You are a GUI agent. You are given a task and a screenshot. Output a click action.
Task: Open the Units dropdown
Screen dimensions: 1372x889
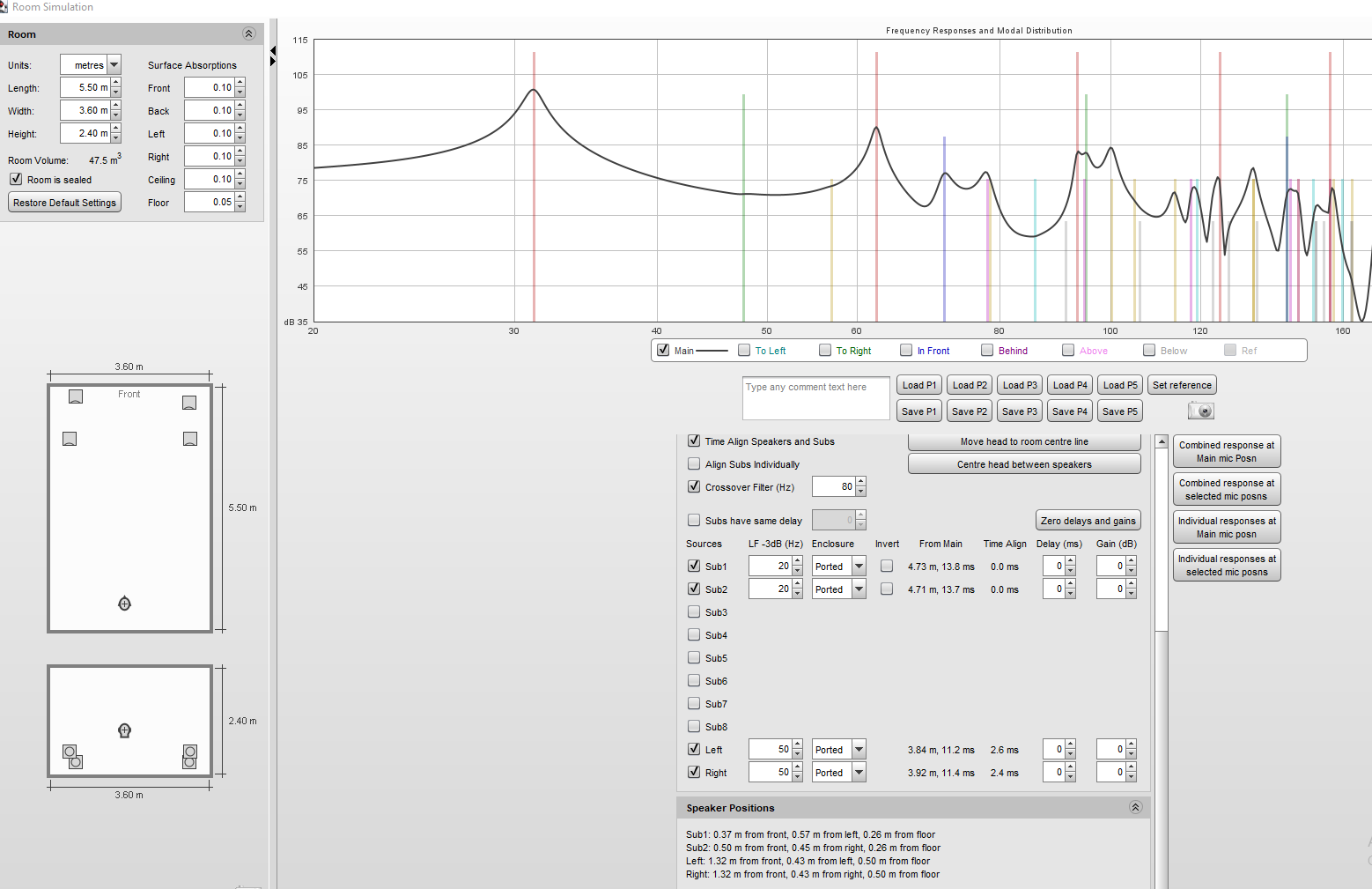[x=114, y=65]
